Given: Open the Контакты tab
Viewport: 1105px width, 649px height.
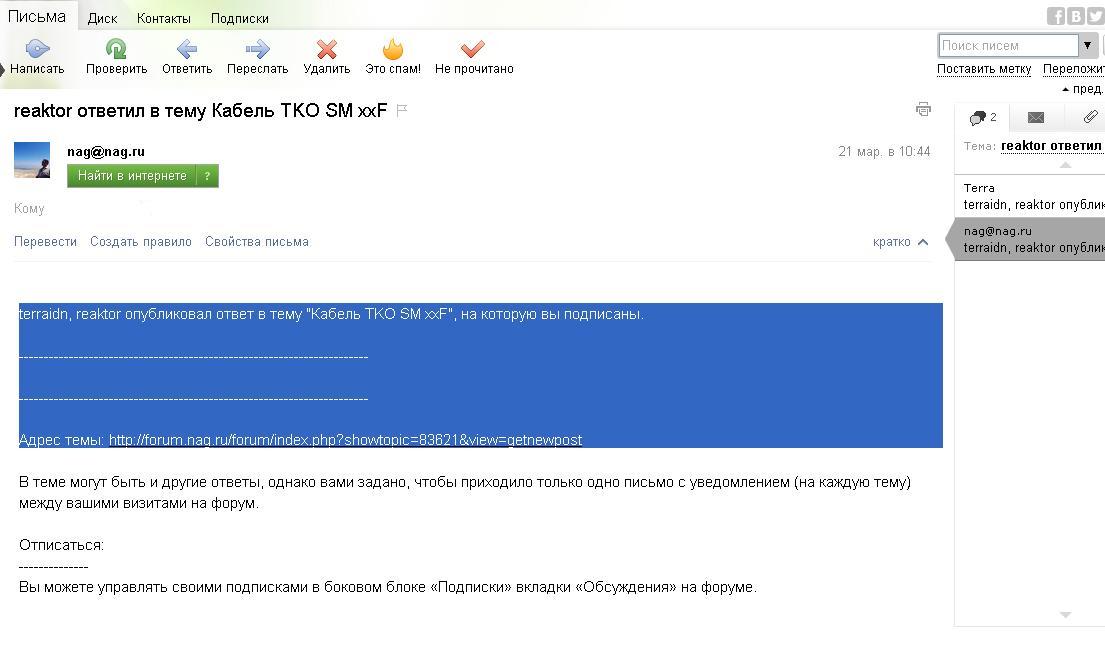Looking at the screenshot, I should [x=163, y=18].
